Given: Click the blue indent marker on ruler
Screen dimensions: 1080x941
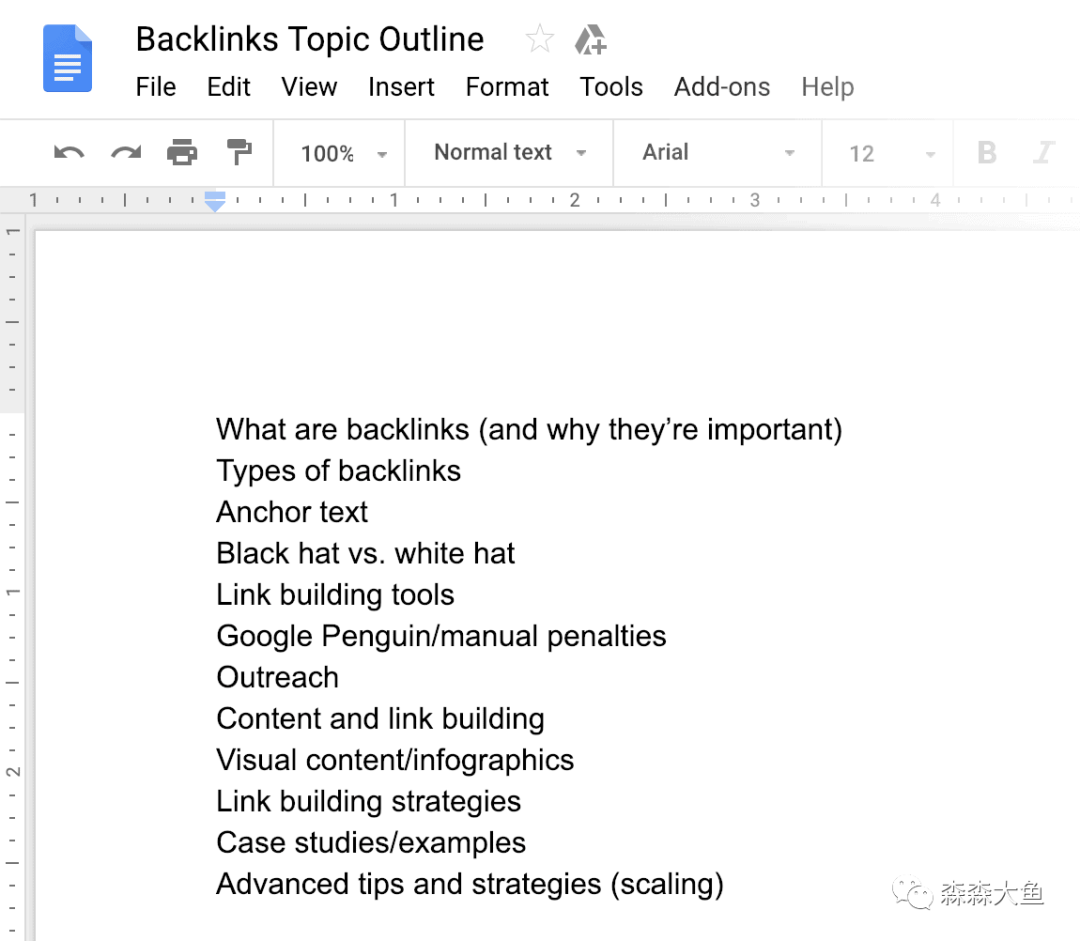Looking at the screenshot, I should 215,201.
